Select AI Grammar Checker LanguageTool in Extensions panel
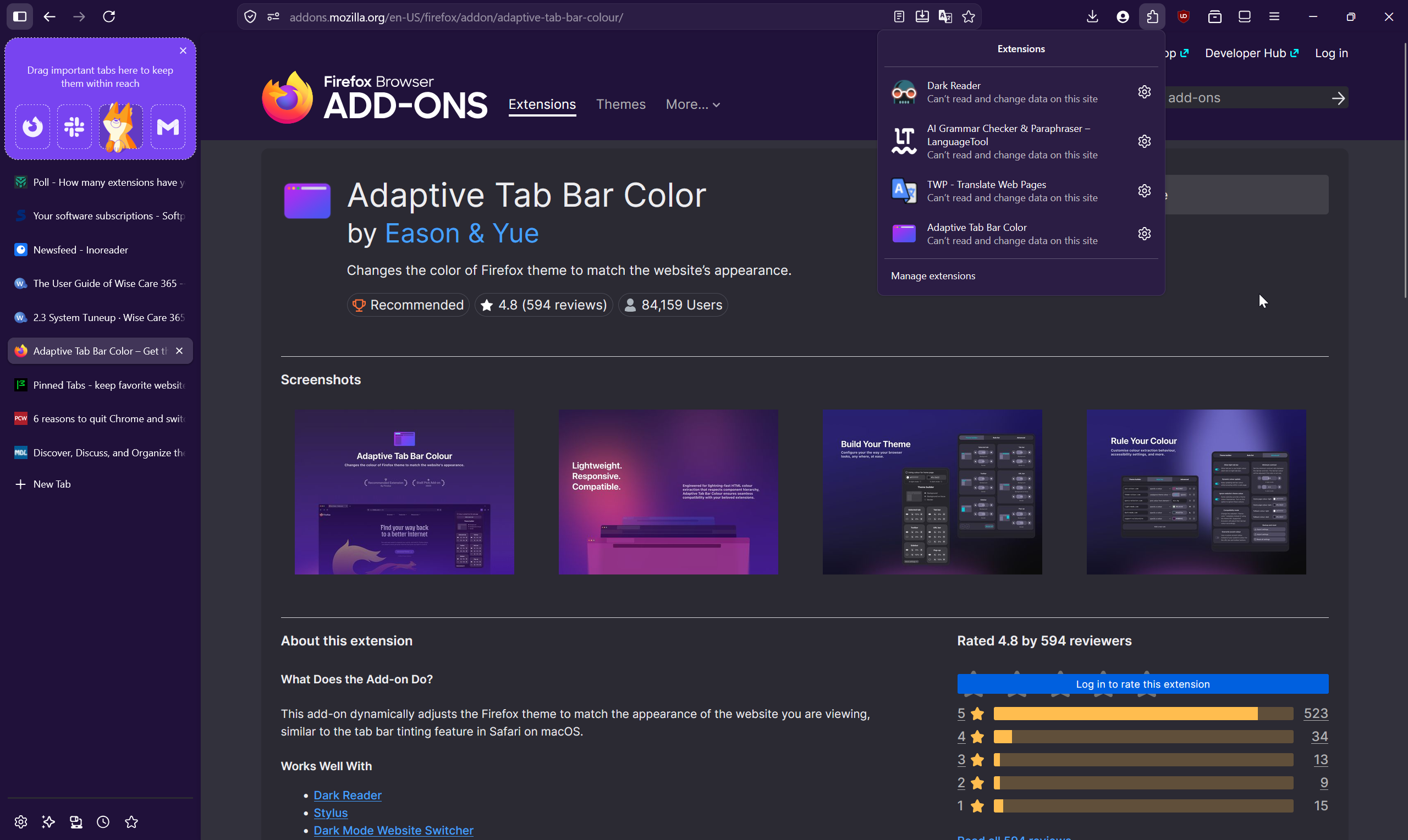The height and width of the screenshot is (840, 1408). point(1008,141)
